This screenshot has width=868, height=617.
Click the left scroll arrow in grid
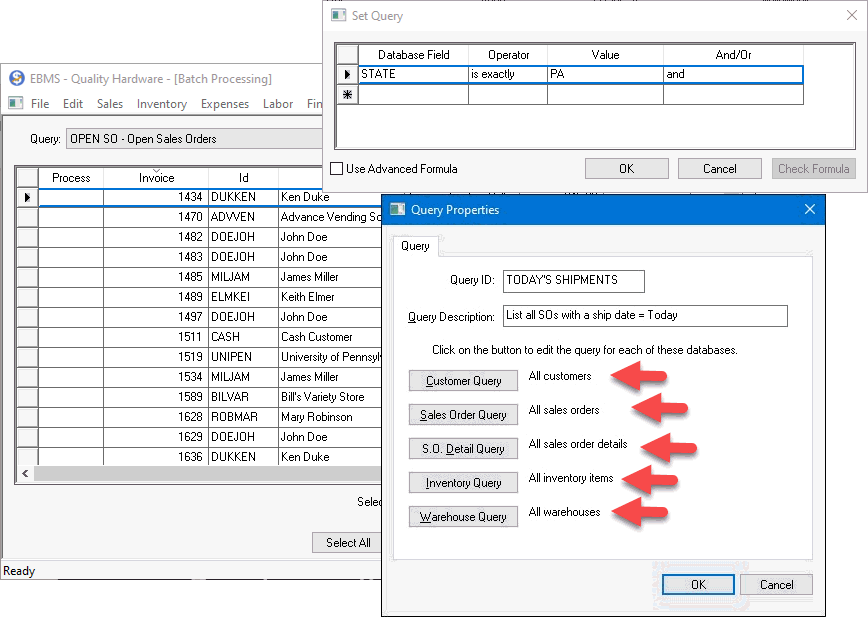[x=26, y=473]
